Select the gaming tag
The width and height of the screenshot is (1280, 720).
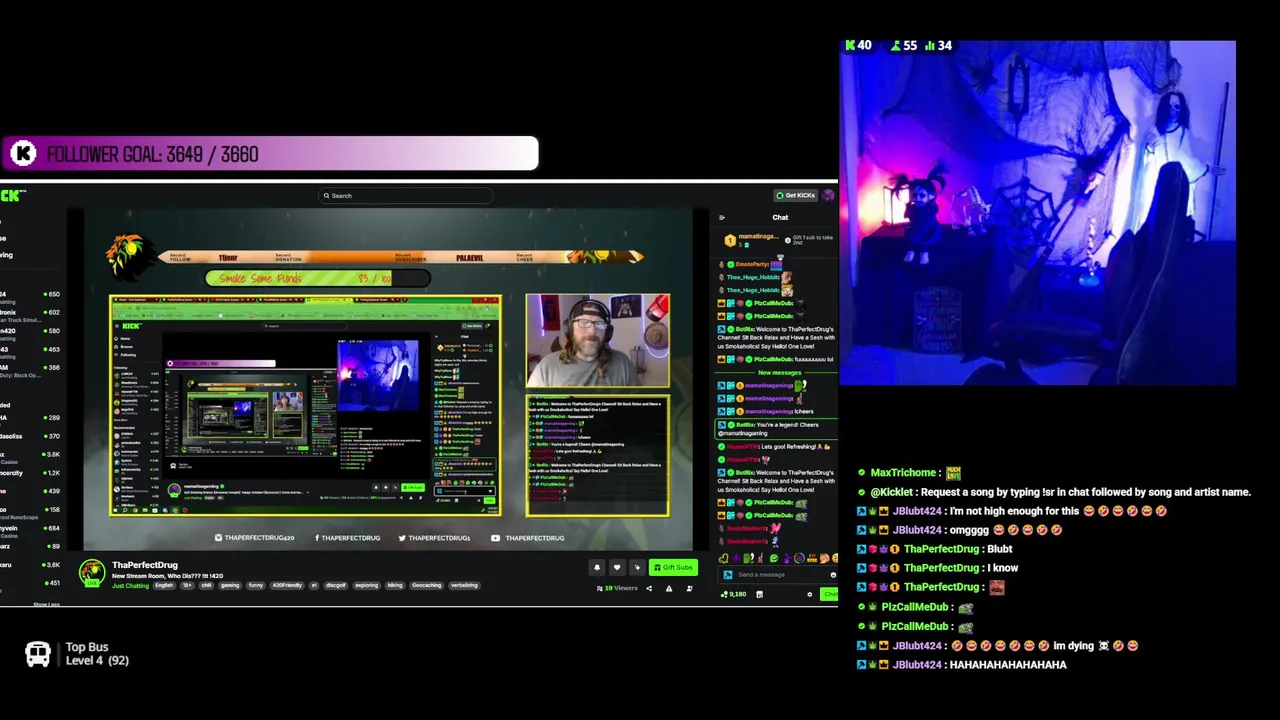coord(230,585)
